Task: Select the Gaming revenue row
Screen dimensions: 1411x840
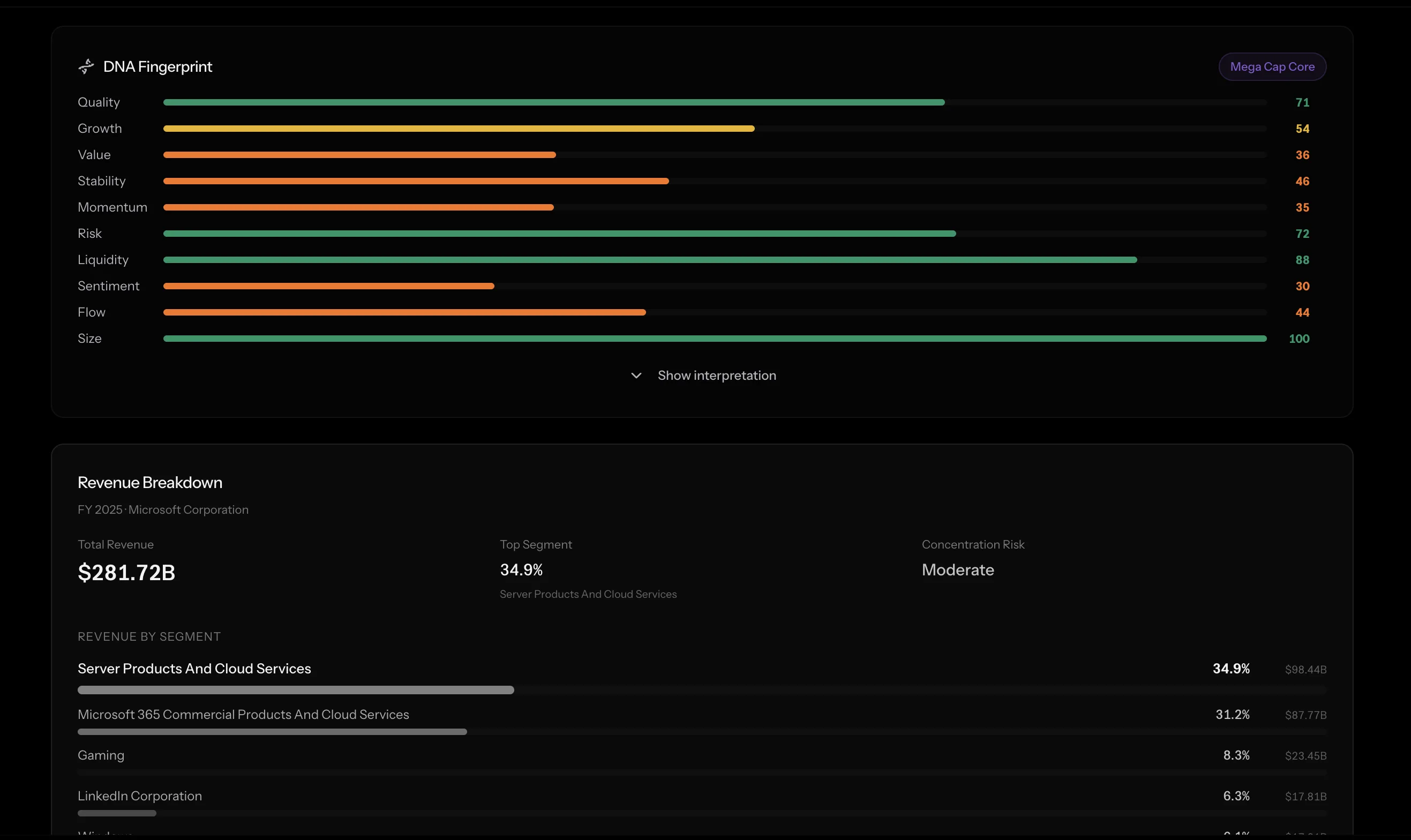Action: click(101, 754)
